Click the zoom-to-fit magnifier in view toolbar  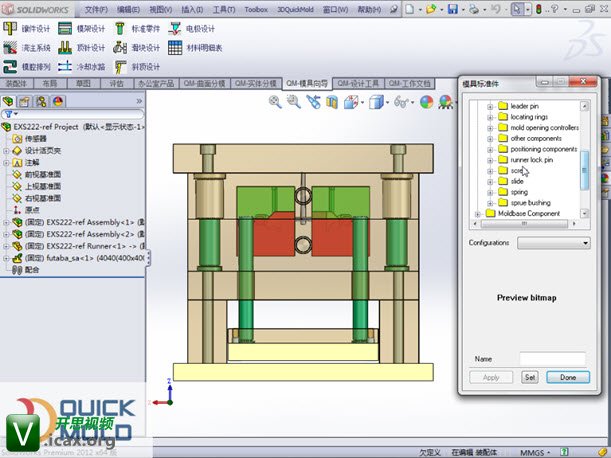coord(277,101)
